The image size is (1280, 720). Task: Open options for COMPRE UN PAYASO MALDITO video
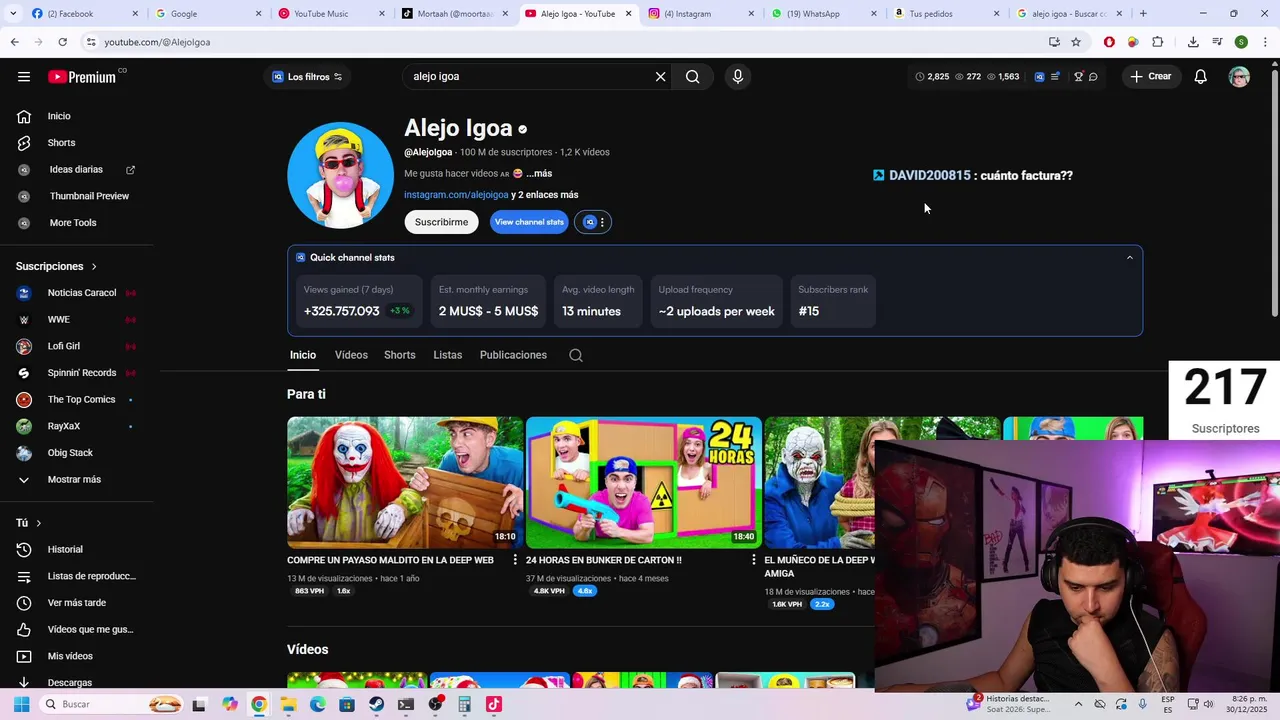click(x=515, y=560)
